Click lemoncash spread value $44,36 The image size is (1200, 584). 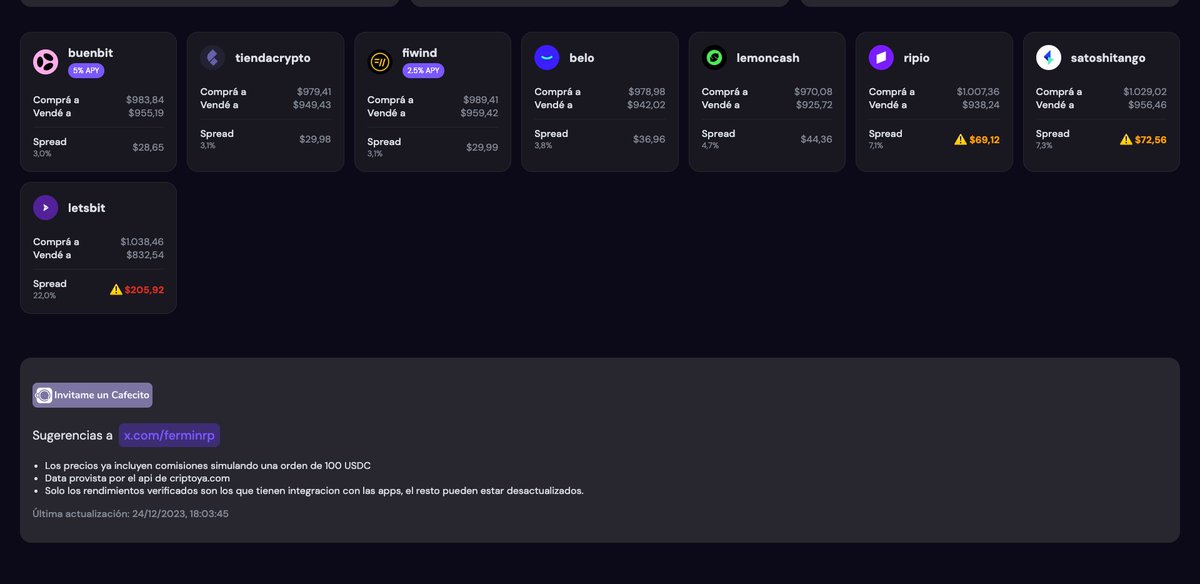[816, 139]
